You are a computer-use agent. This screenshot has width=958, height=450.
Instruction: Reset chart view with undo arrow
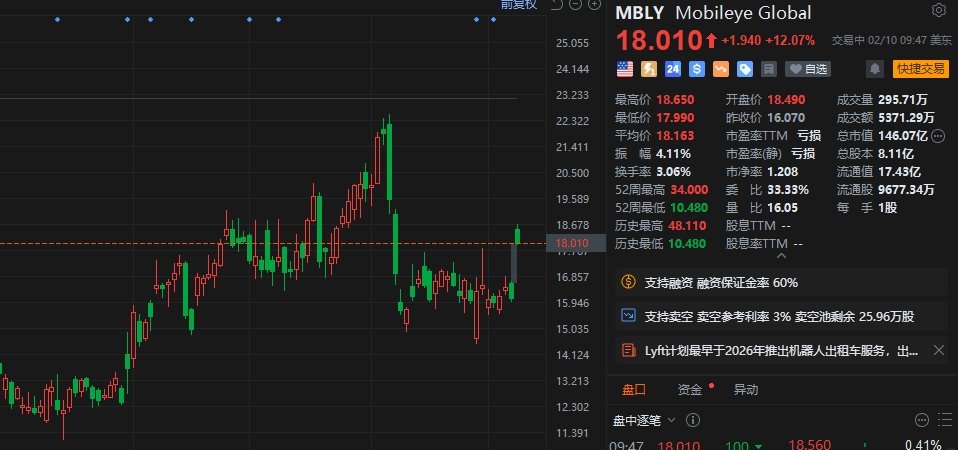click(557, 5)
